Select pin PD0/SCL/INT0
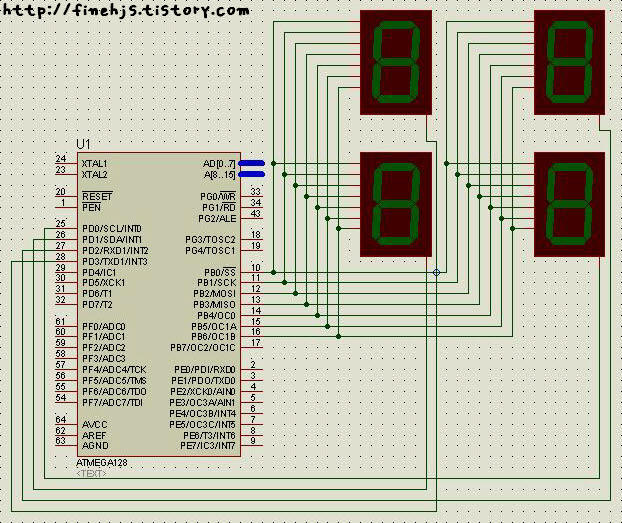 click(112, 229)
